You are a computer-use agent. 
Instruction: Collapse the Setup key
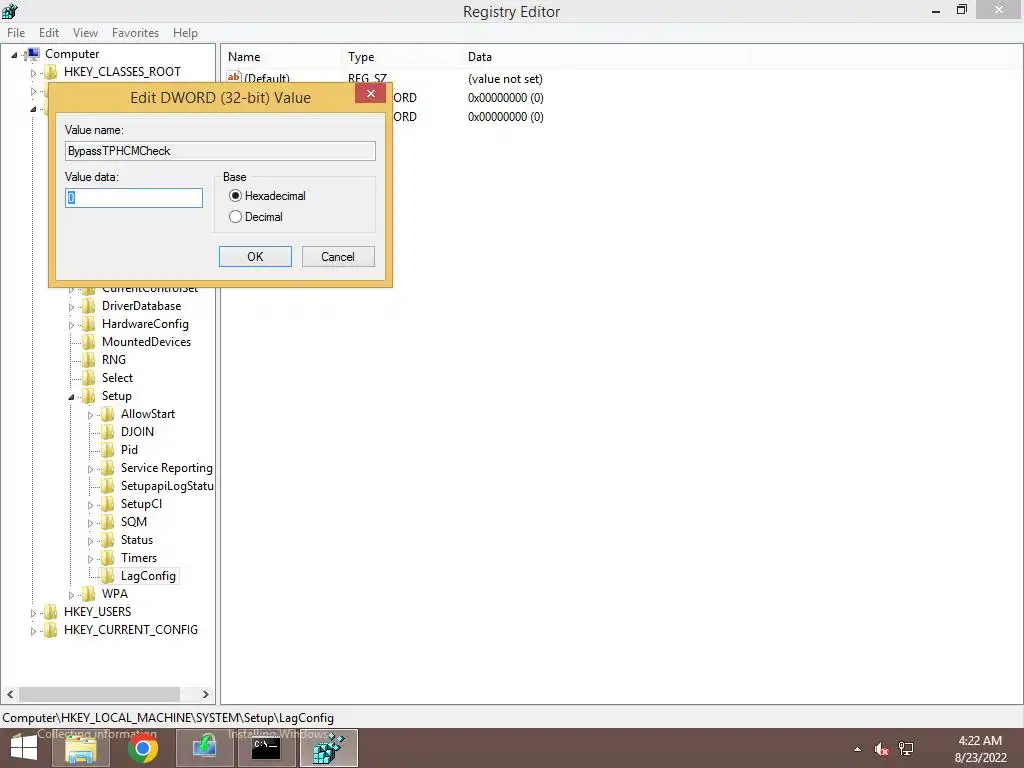[71, 396]
